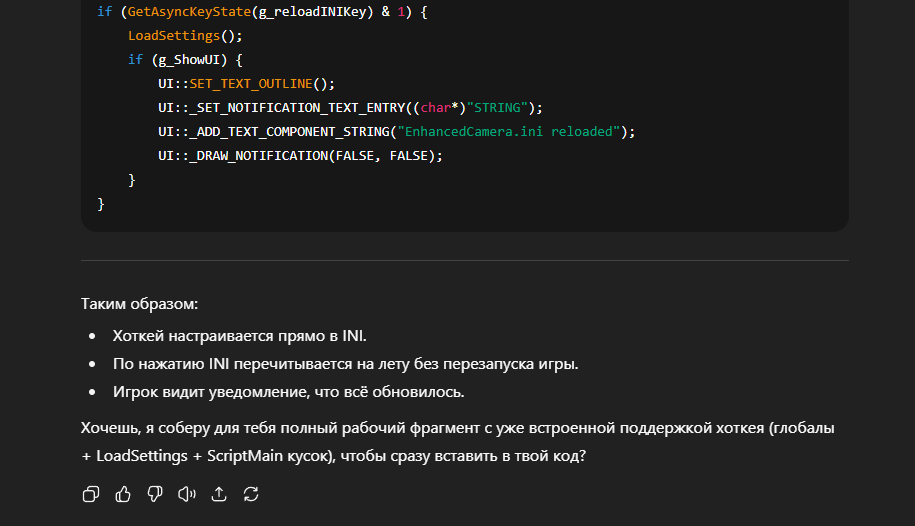Play the response with the speaker icon
Image resolution: width=915 pixels, height=526 pixels.
click(x=187, y=494)
